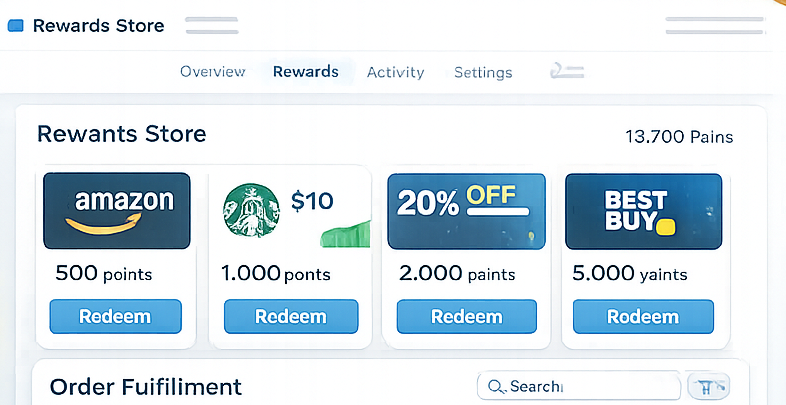Click the Best Buy logo card
786x405 pixels.
tap(643, 210)
